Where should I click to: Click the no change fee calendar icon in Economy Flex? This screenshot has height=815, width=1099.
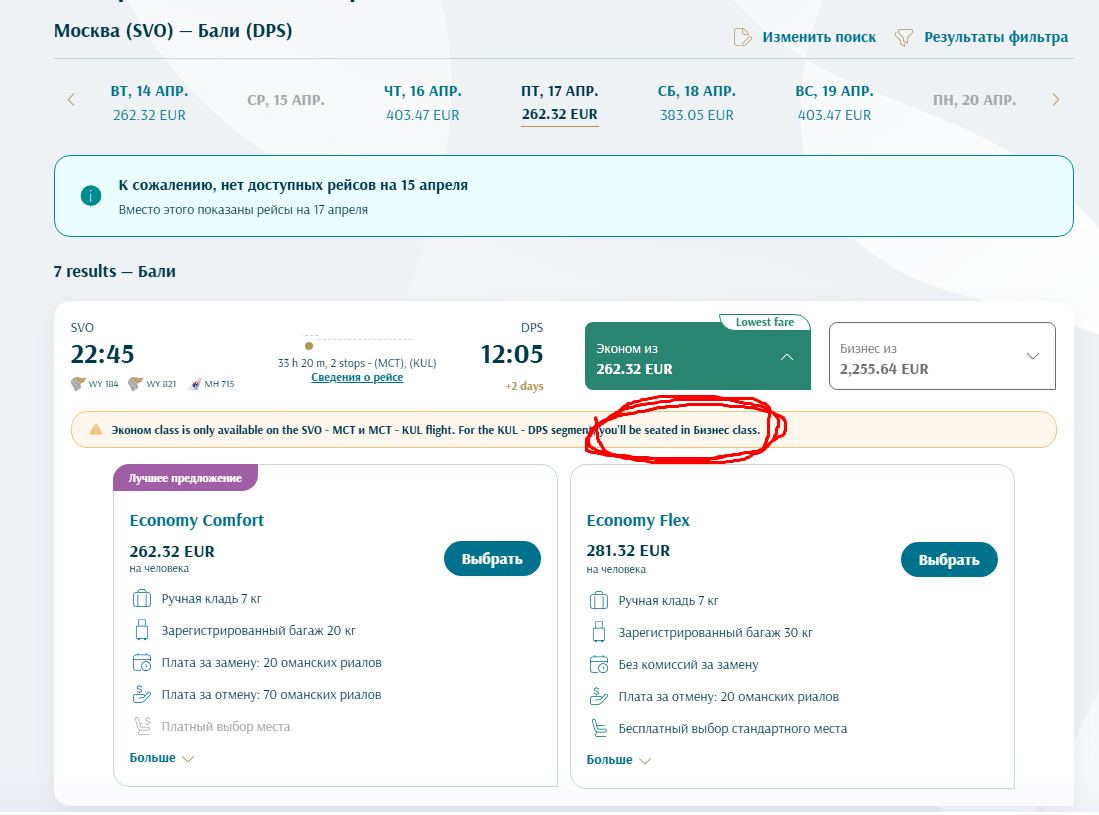pos(599,664)
